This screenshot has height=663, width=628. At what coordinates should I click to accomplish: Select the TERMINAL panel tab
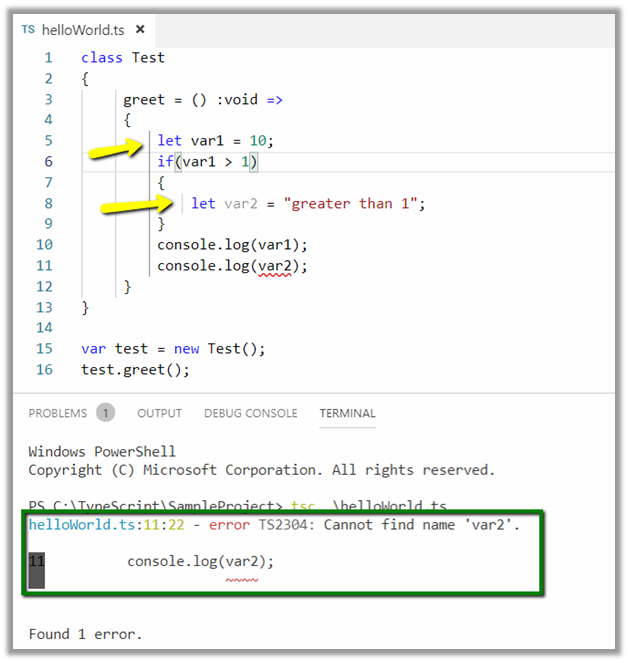(x=347, y=413)
